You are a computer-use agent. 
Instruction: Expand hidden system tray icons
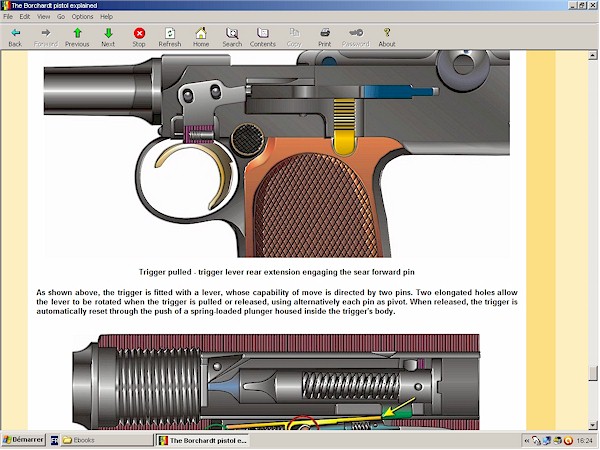pos(527,441)
